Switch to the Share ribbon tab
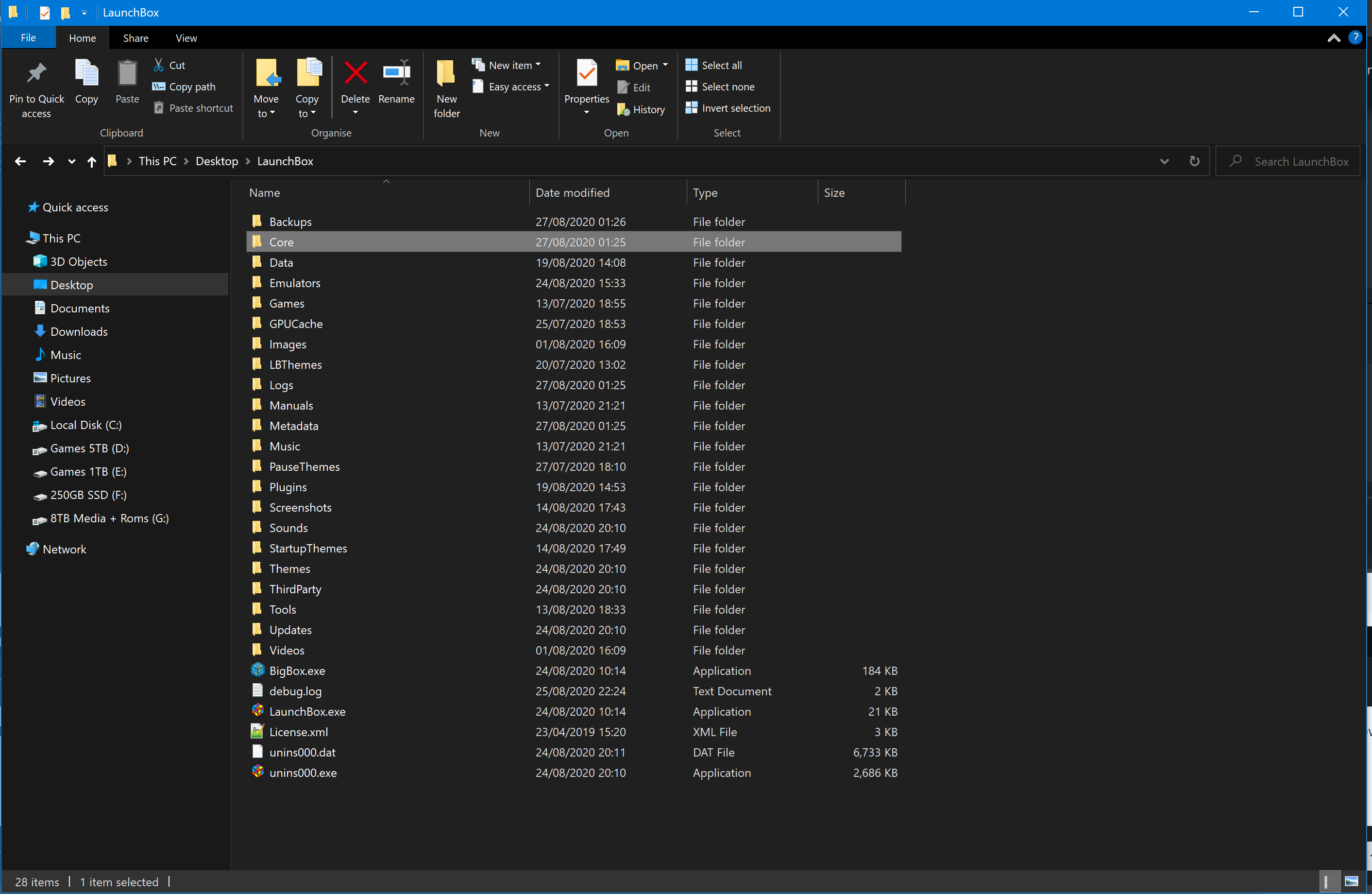This screenshot has height=894, width=1372. tap(136, 38)
